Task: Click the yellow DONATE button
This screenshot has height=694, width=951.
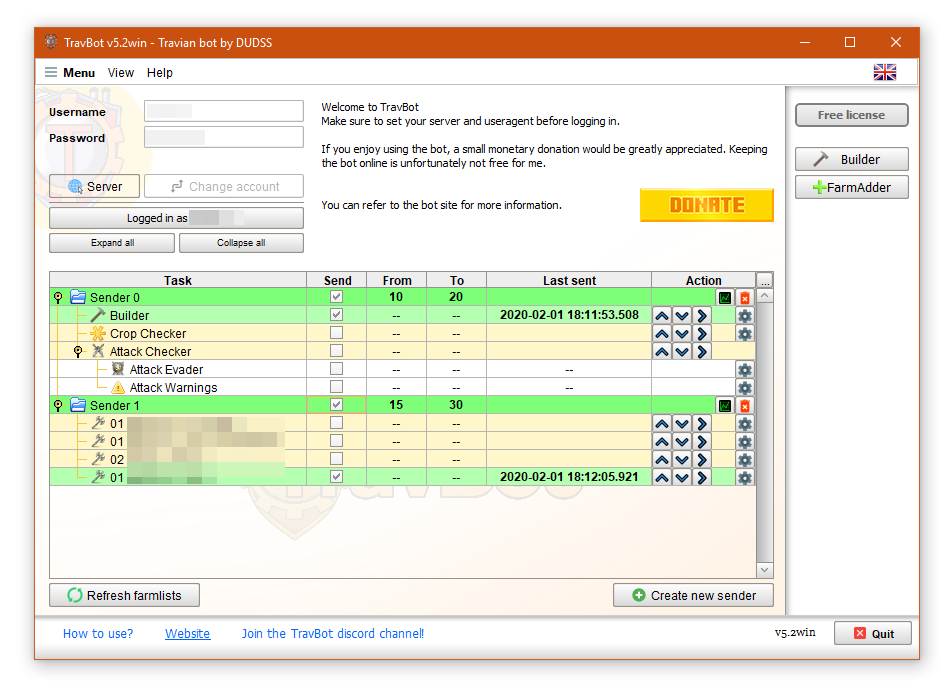Action: coord(707,205)
